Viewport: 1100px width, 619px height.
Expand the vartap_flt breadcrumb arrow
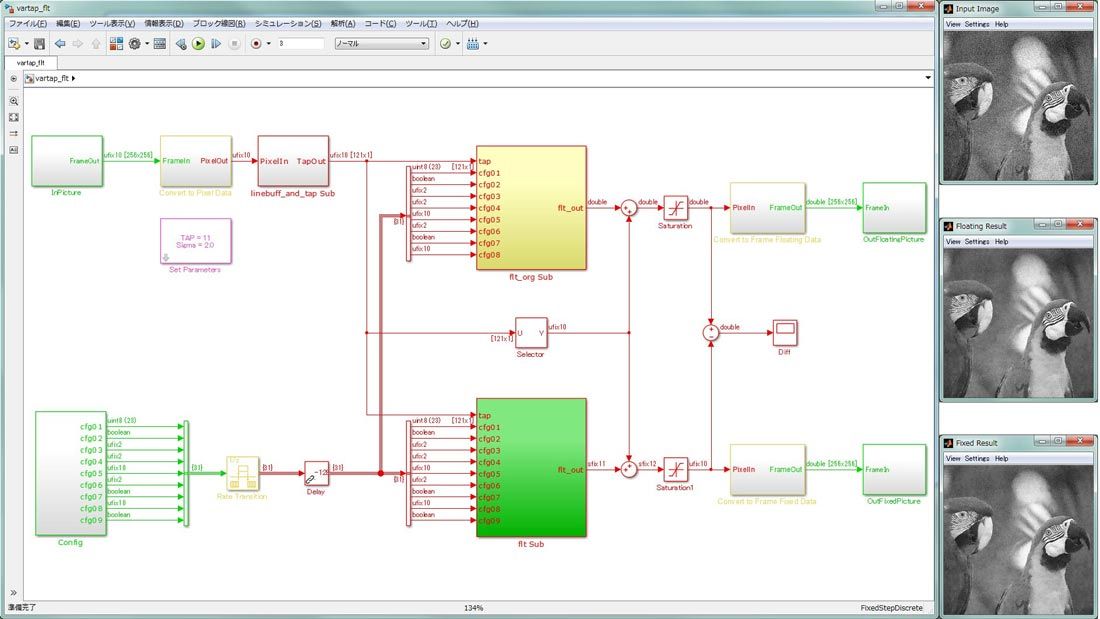point(75,78)
